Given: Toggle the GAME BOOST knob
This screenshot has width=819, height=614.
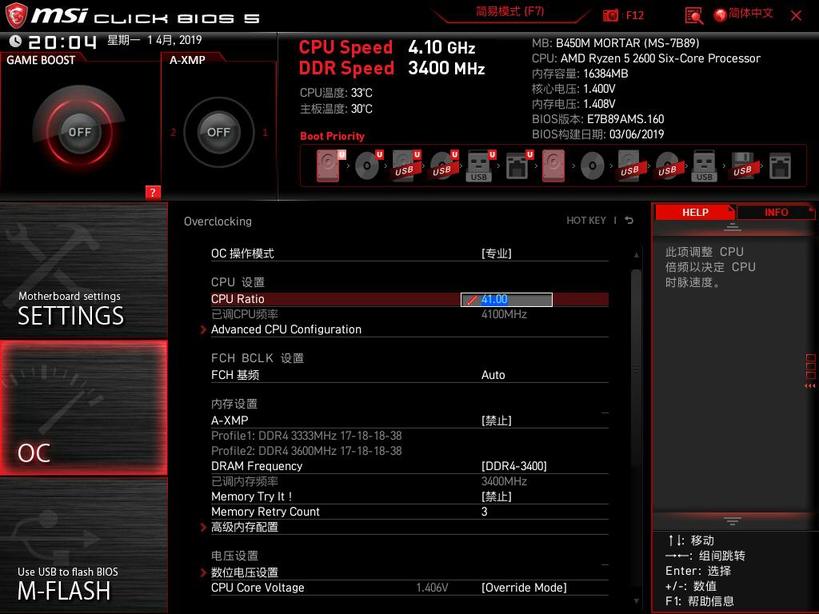Looking at the screenshot, I should [x=79, y=132].
